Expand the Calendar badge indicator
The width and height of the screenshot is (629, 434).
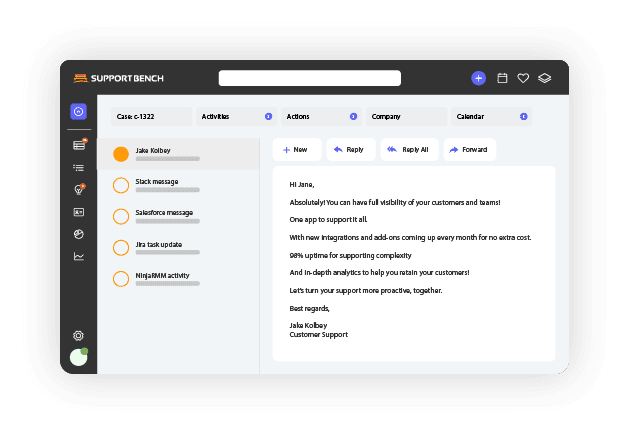coord(524,117)
